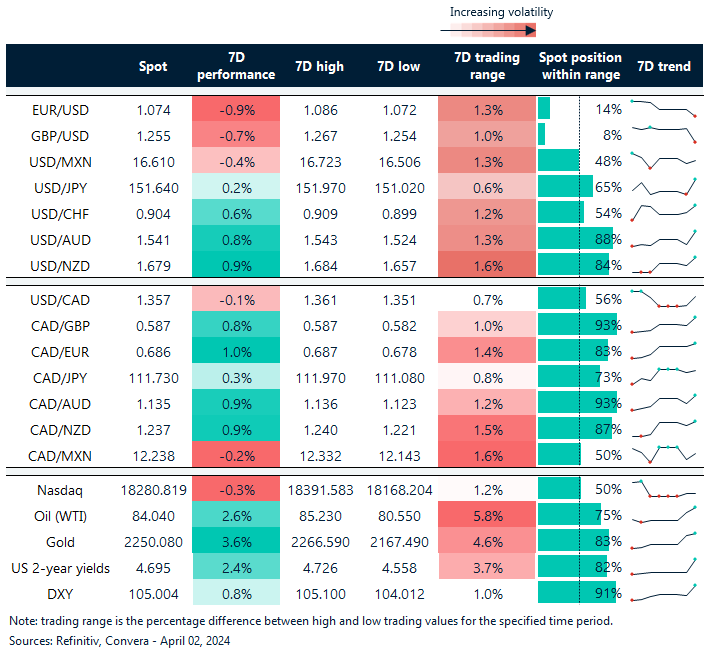Click the Nasdaq 7D trend sparkline
The image size is (707, 651).
coord(663,489)
